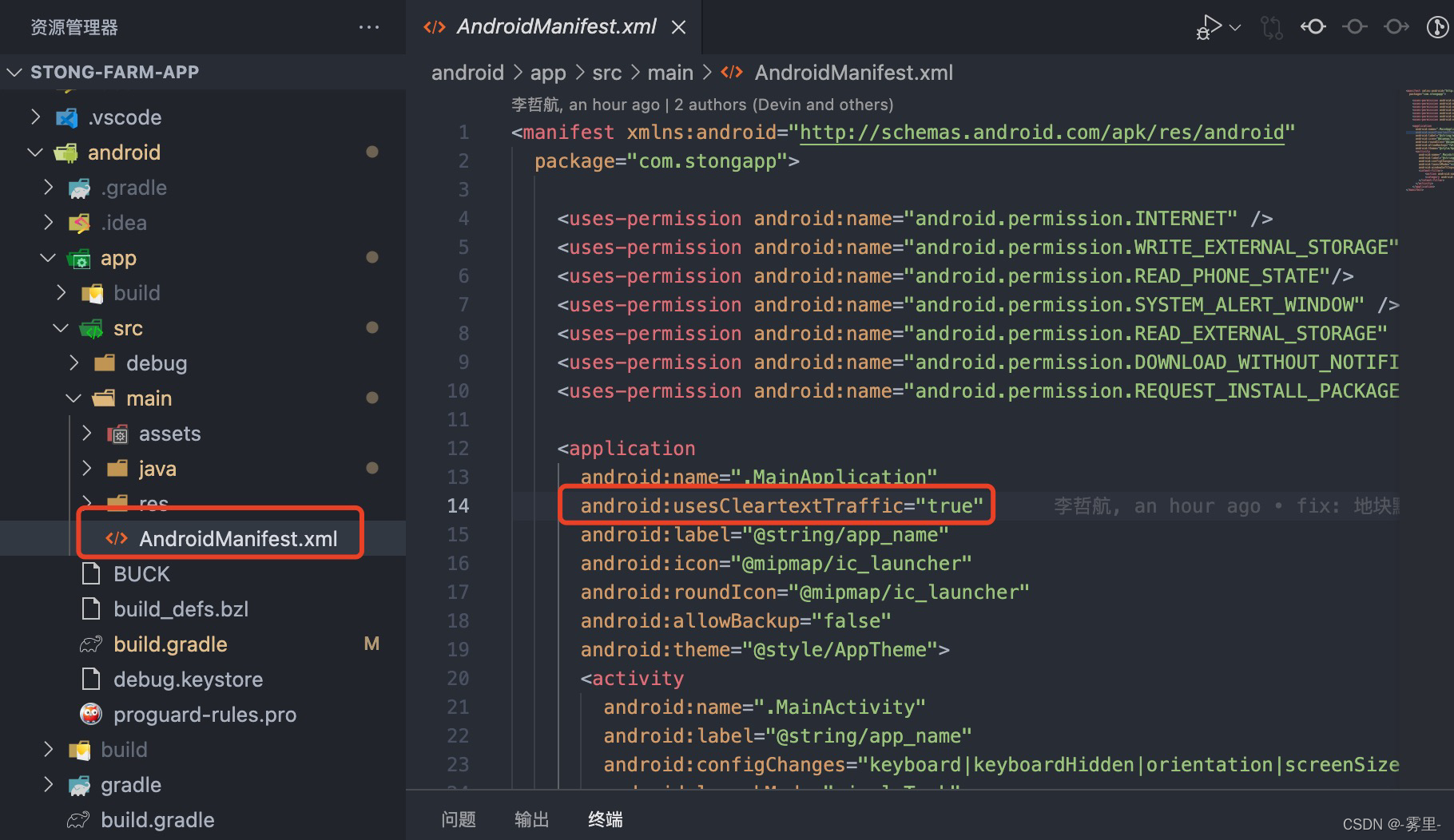1454x840 pixels.
Task: Click the app folder gear icon
Action: click(79, 259)
